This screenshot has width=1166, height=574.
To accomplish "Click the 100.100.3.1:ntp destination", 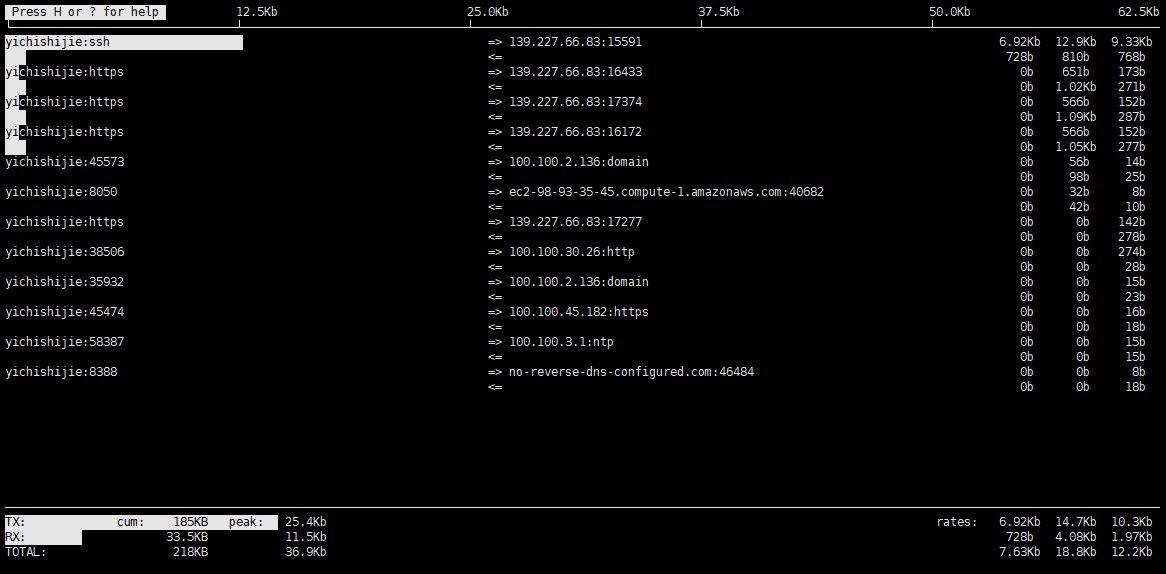I will 561,342.
